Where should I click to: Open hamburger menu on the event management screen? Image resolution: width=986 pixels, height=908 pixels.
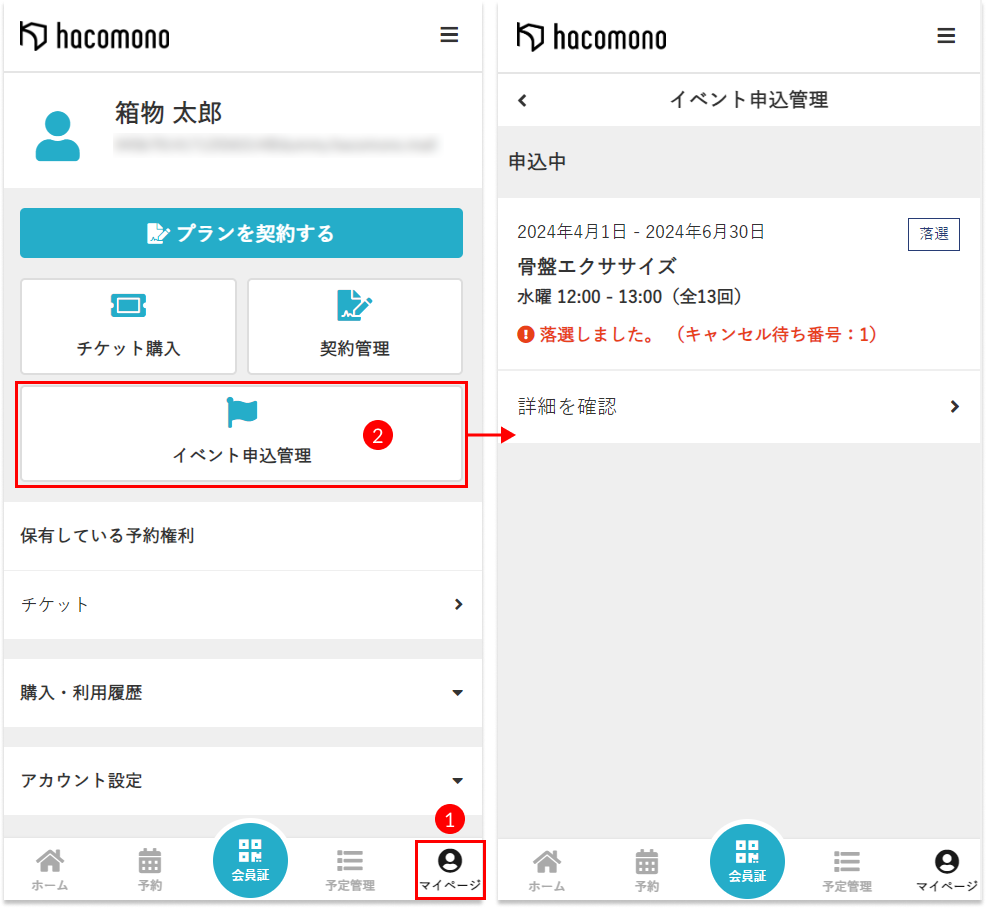tap(945, 36)
